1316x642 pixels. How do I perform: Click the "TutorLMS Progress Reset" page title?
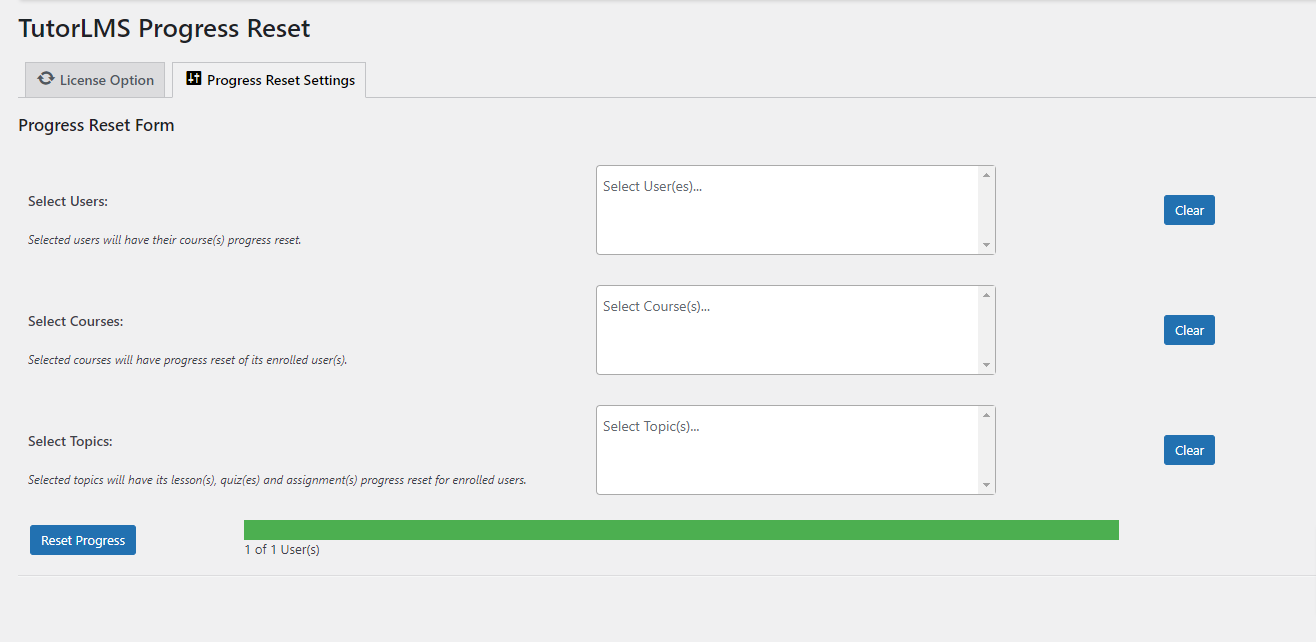[x=164, y=28]
